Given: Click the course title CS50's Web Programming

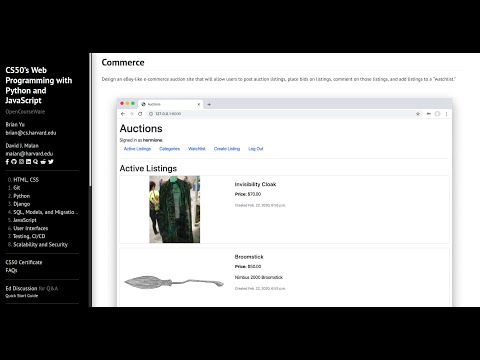Looking at the screenshot, I should tap(39, 85).
